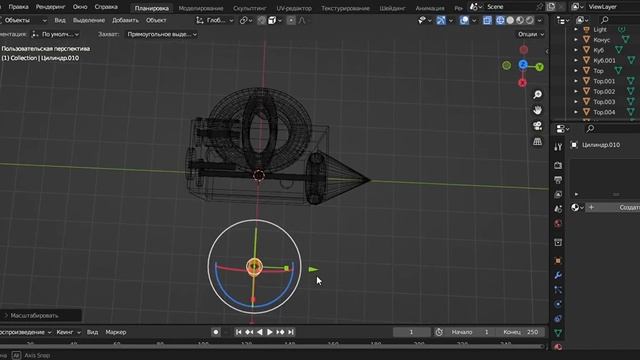Open the Объекты mode dropdown
This screenshot has width=640, height=360.
coord(24,20)
